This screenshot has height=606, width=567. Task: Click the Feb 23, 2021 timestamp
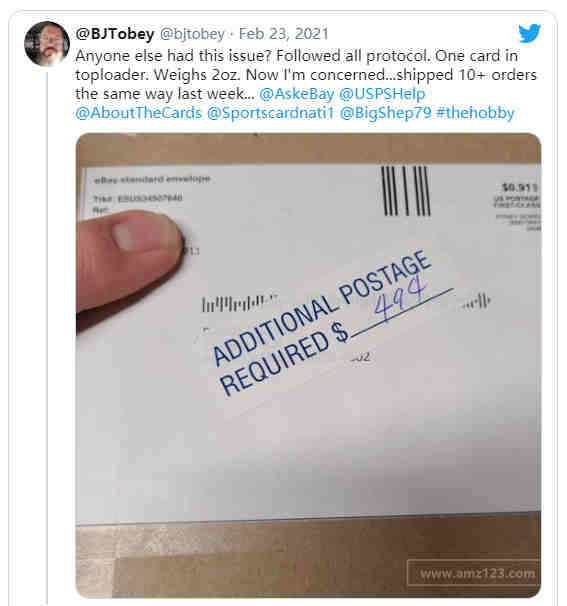[x=283, y=34]
